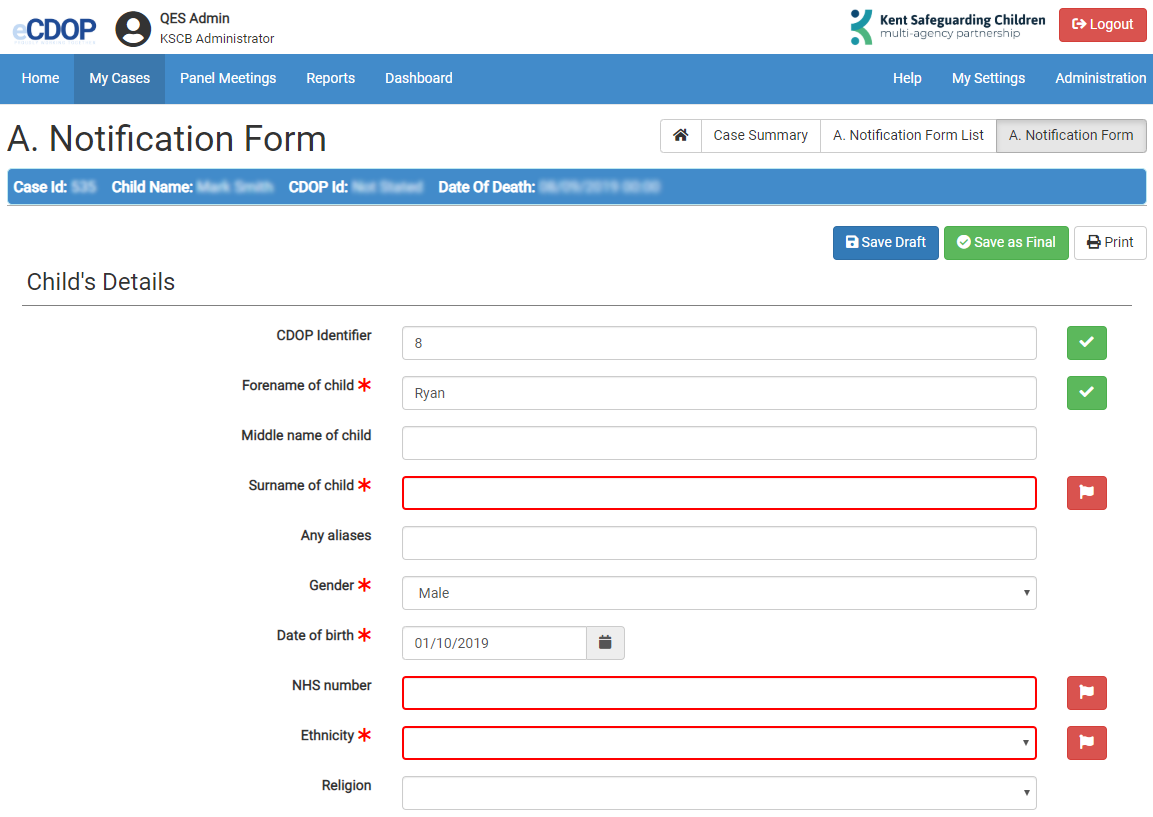
Task: Click into the Surname of child field
Action: pos(718,493)
